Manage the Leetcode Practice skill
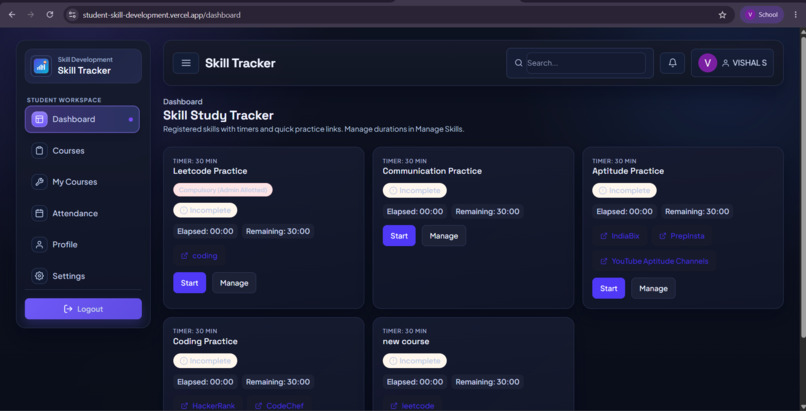The width and height of the screenshot is (806, 411). [x=234, y=283]
